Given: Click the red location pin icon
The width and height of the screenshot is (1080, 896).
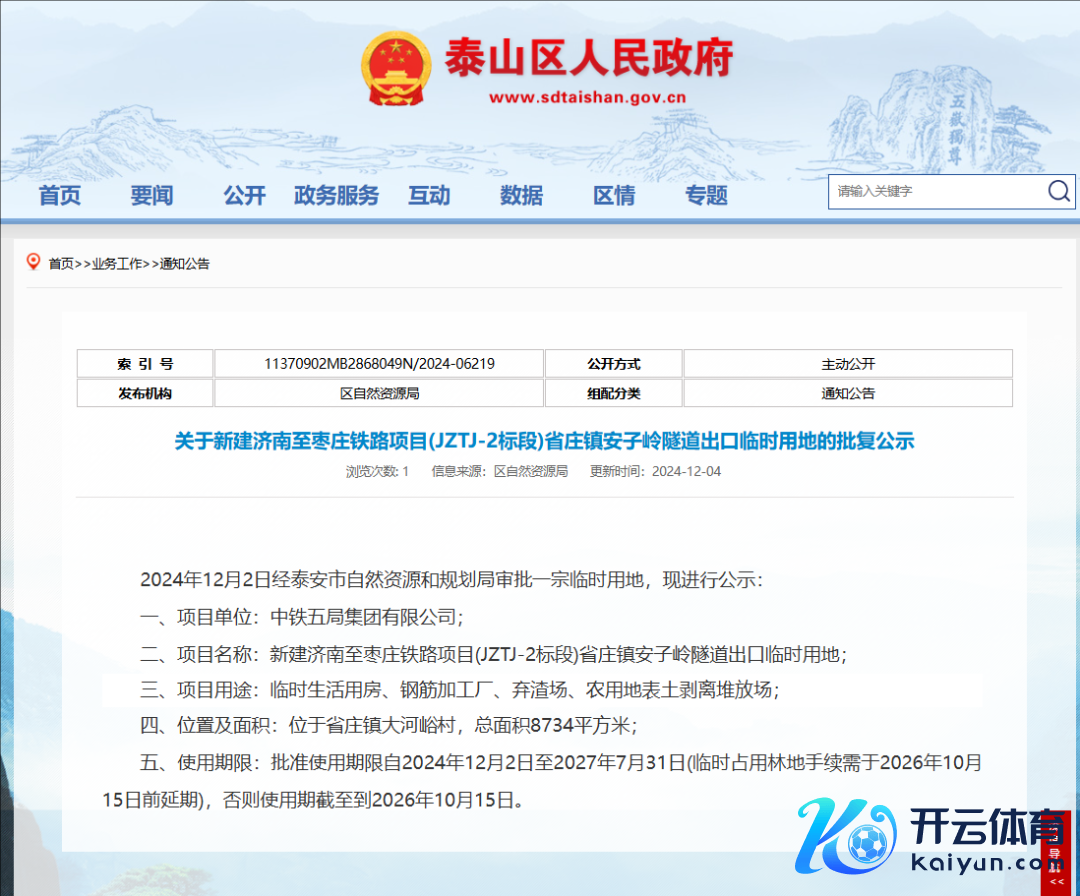Looking at the screenshot, I should click(33, 263).
